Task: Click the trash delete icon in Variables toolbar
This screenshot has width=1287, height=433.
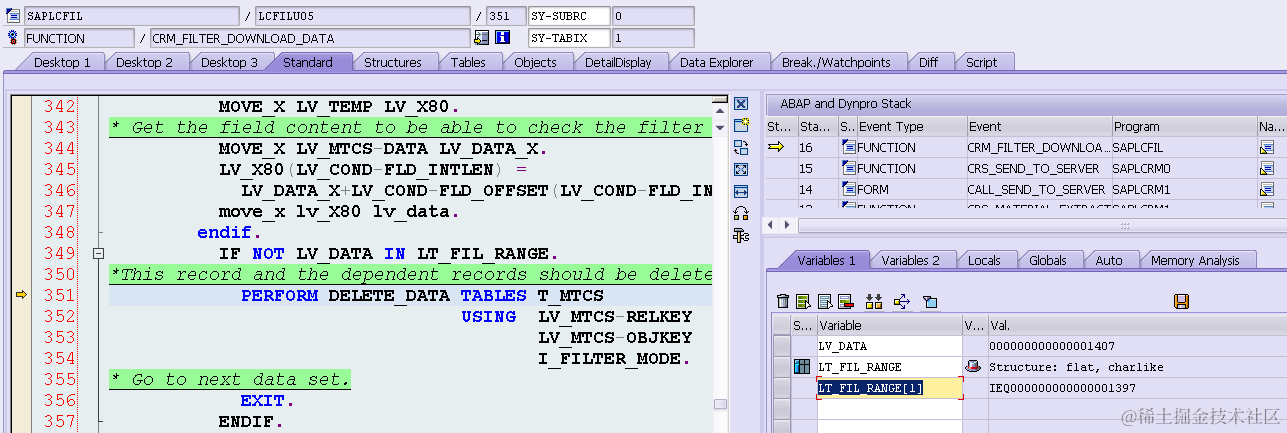Action: pos(783,301)
